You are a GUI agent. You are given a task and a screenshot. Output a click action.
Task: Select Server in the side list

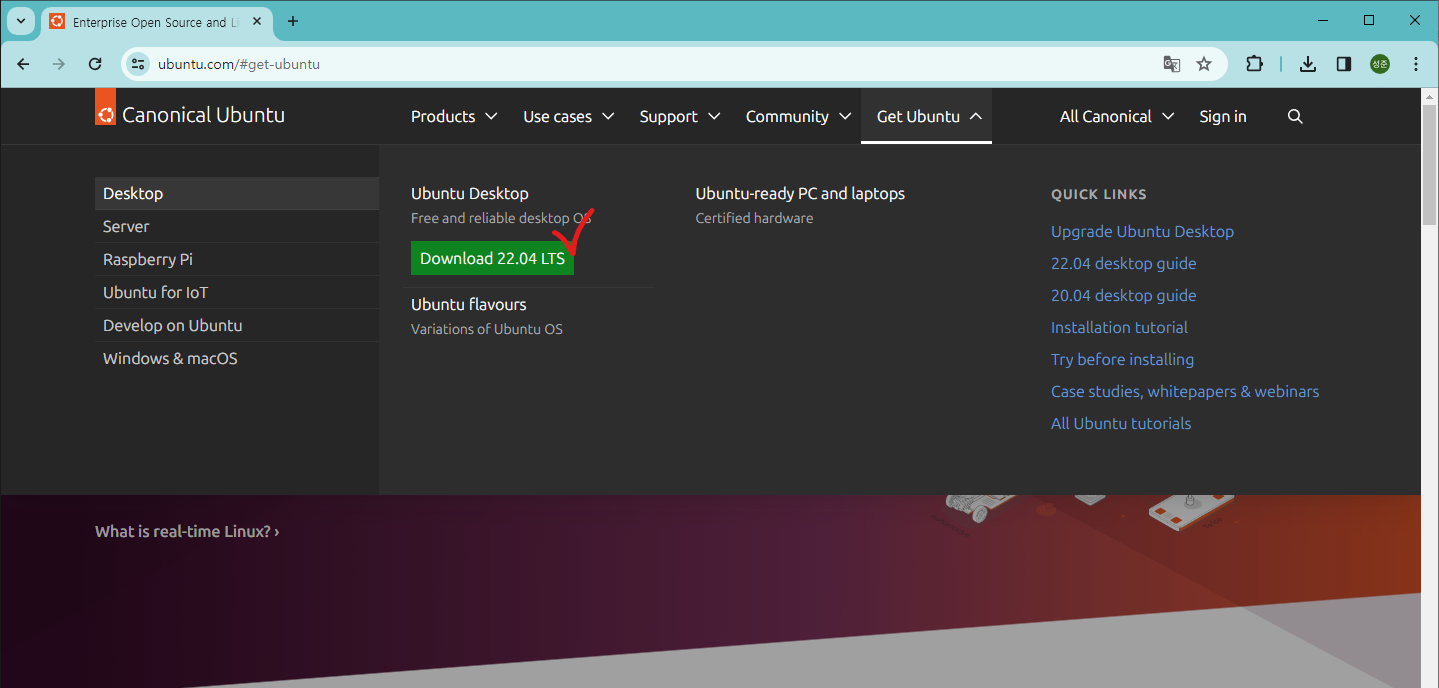click(x=237, y=226)
